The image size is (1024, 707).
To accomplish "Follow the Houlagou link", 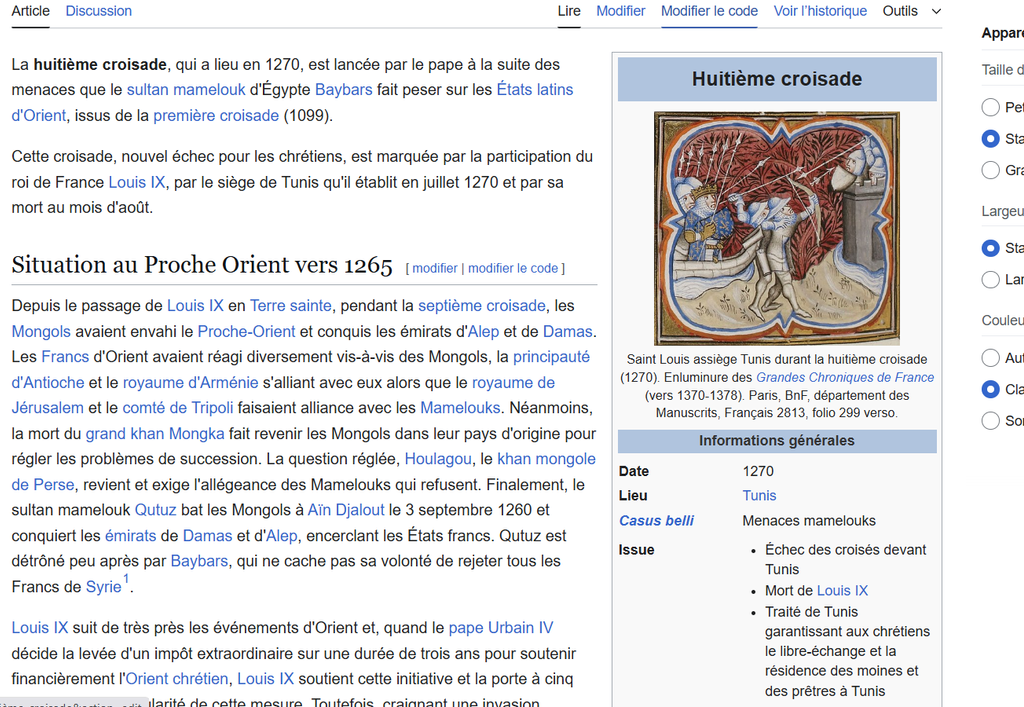I will click(438, 459).
